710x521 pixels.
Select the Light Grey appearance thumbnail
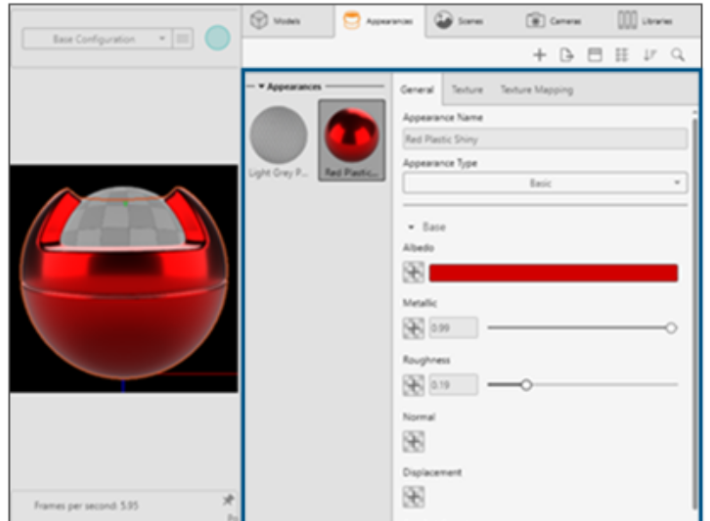pos(278,135)
